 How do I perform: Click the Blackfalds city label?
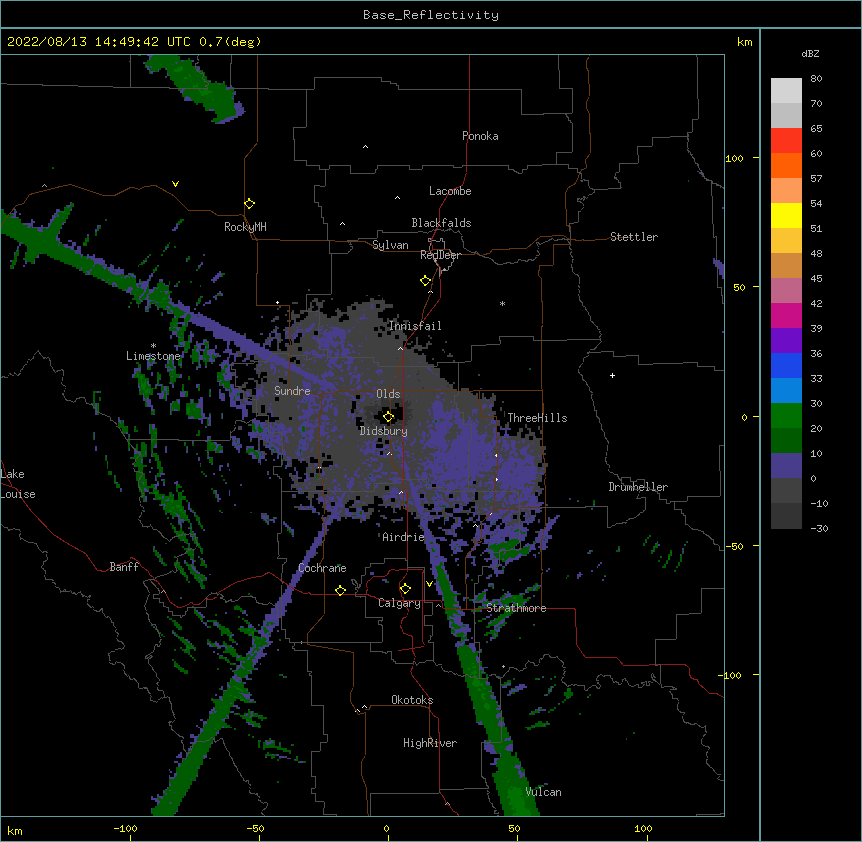(x=441, y=223)
